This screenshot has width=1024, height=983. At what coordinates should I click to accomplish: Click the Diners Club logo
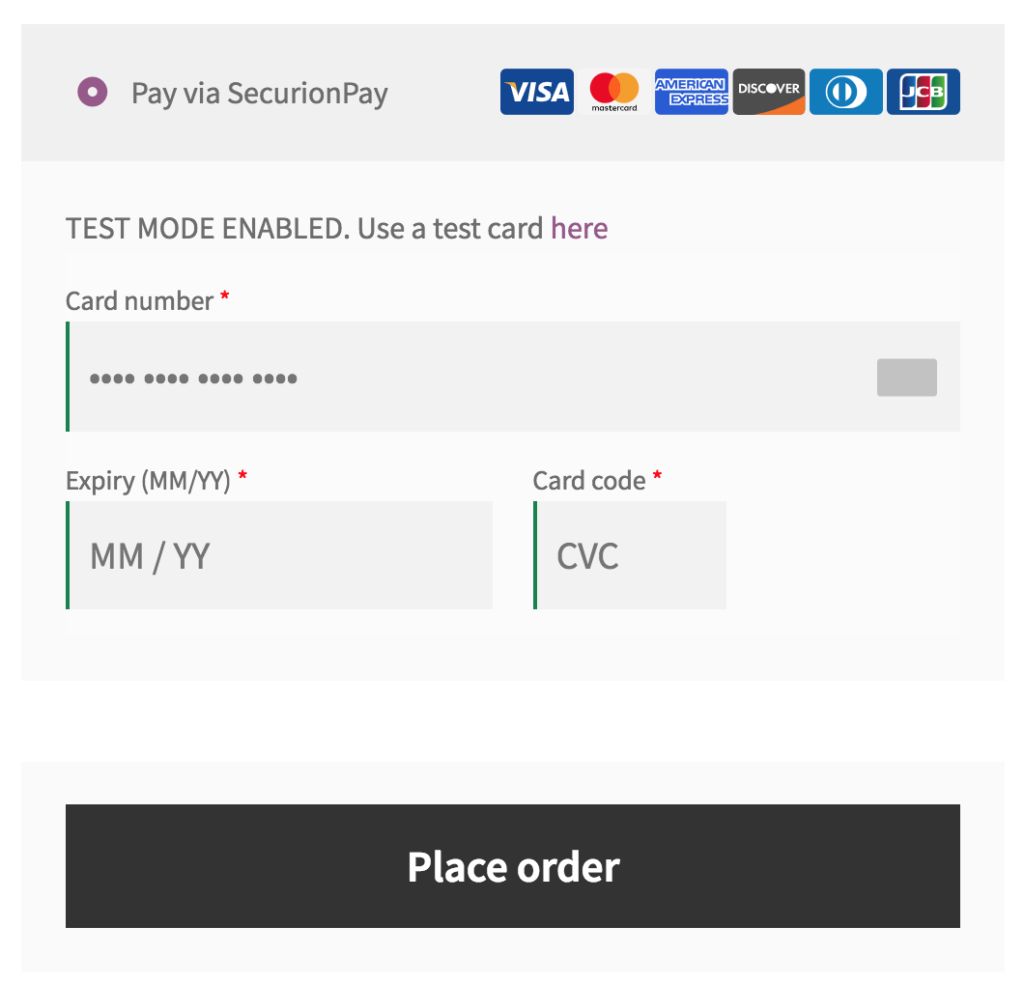coord(846,92)
